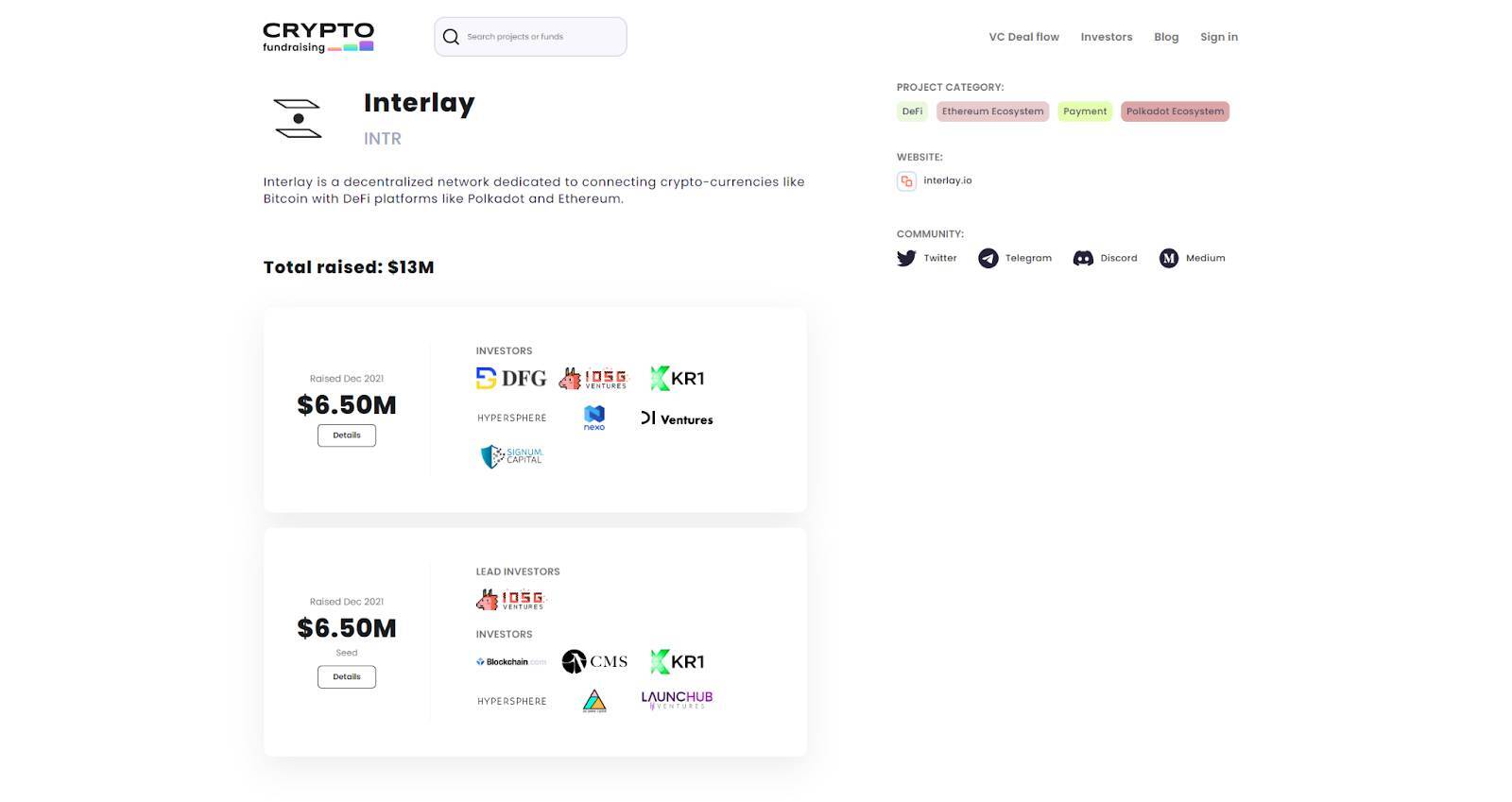This screenshot has width=1512, height=802.
Task: Select the DeFi category tag
Action: pos(912,111)
